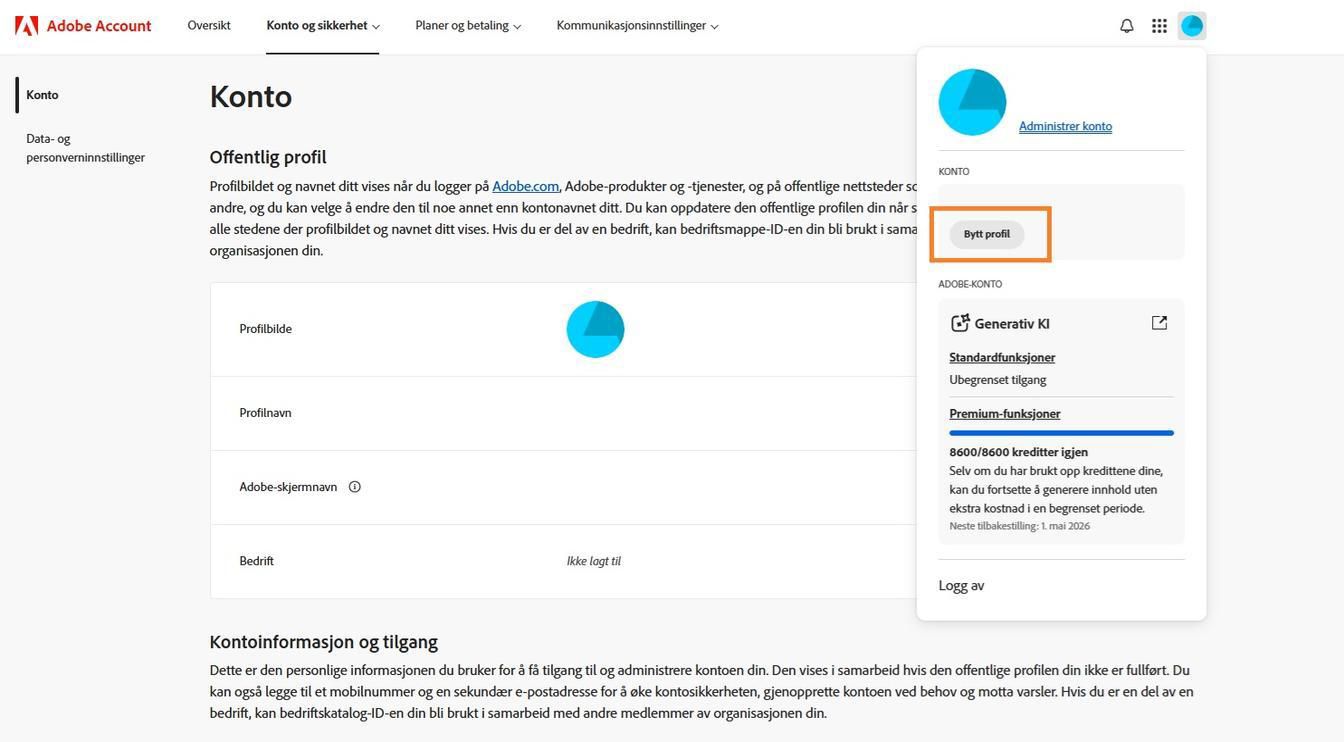Open Generativ KI in new window via external-link icon

pos(1159,322)
